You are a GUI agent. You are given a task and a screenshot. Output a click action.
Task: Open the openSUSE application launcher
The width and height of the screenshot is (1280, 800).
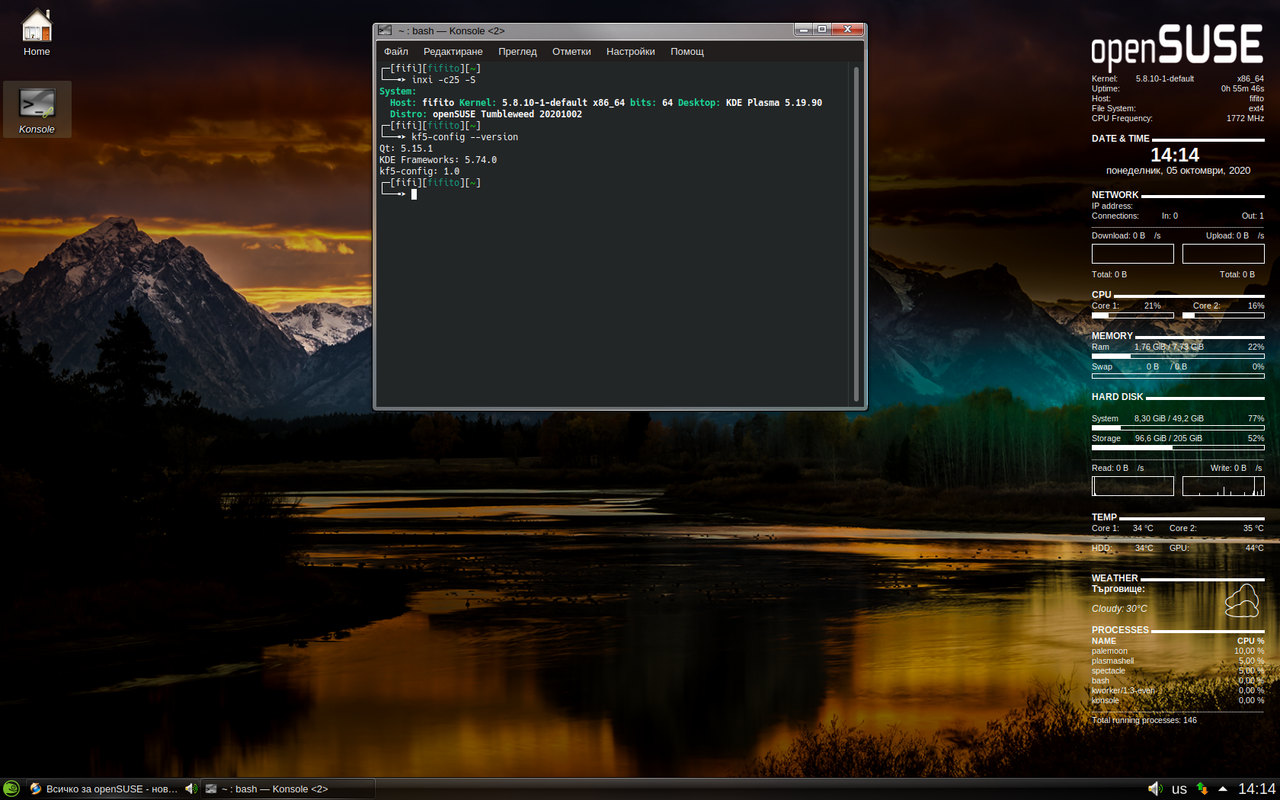tap(11, 789)
